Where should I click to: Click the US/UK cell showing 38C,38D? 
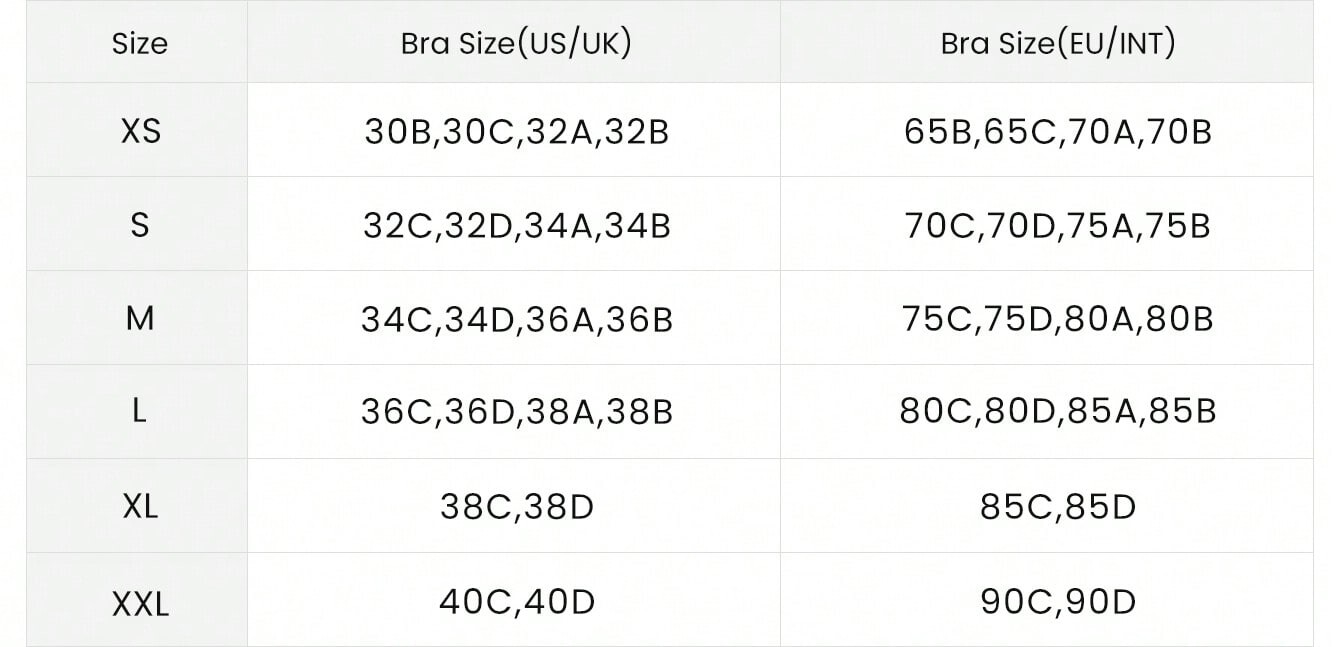click(x=516, y=506)
